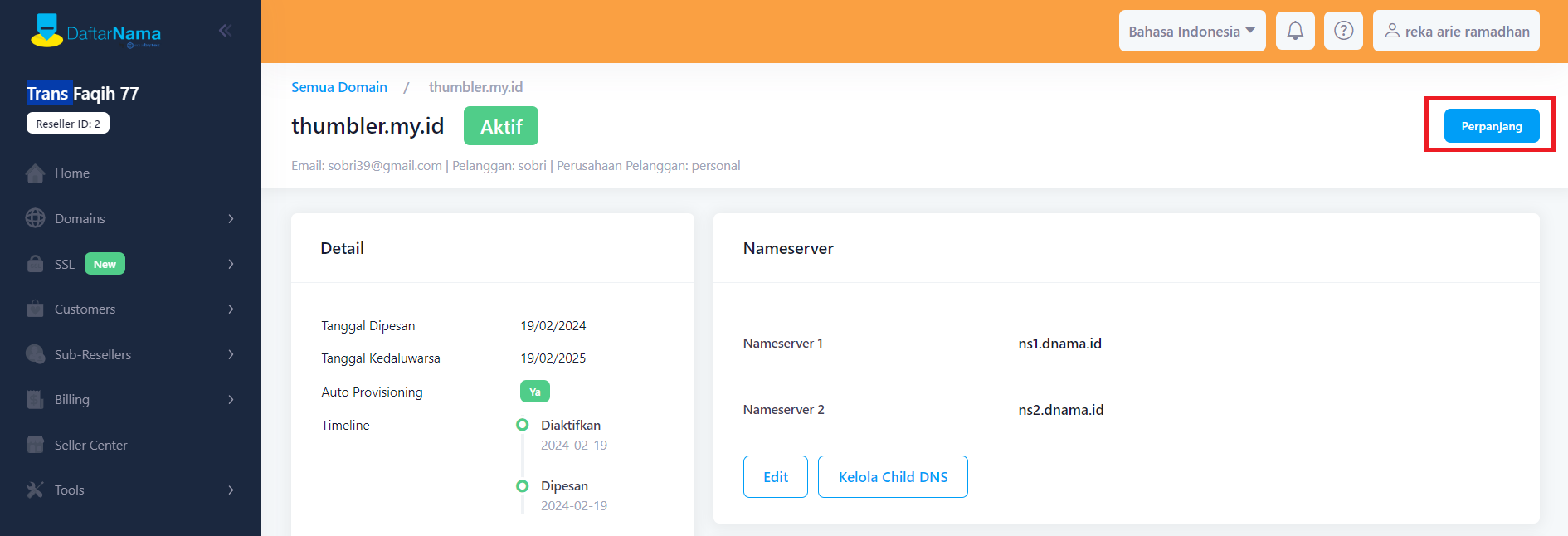Click the Diaktifkan timeline marker
1568x536 pixels.
(x=522, y=425)
